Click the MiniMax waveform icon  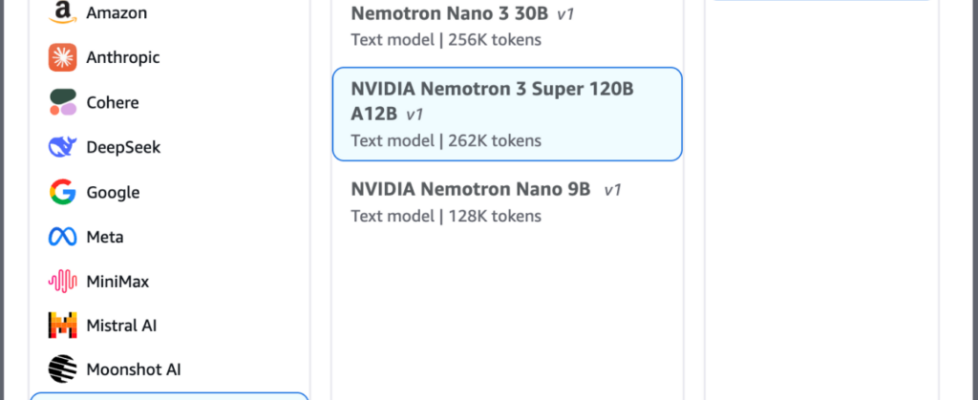tap(62, 281)
